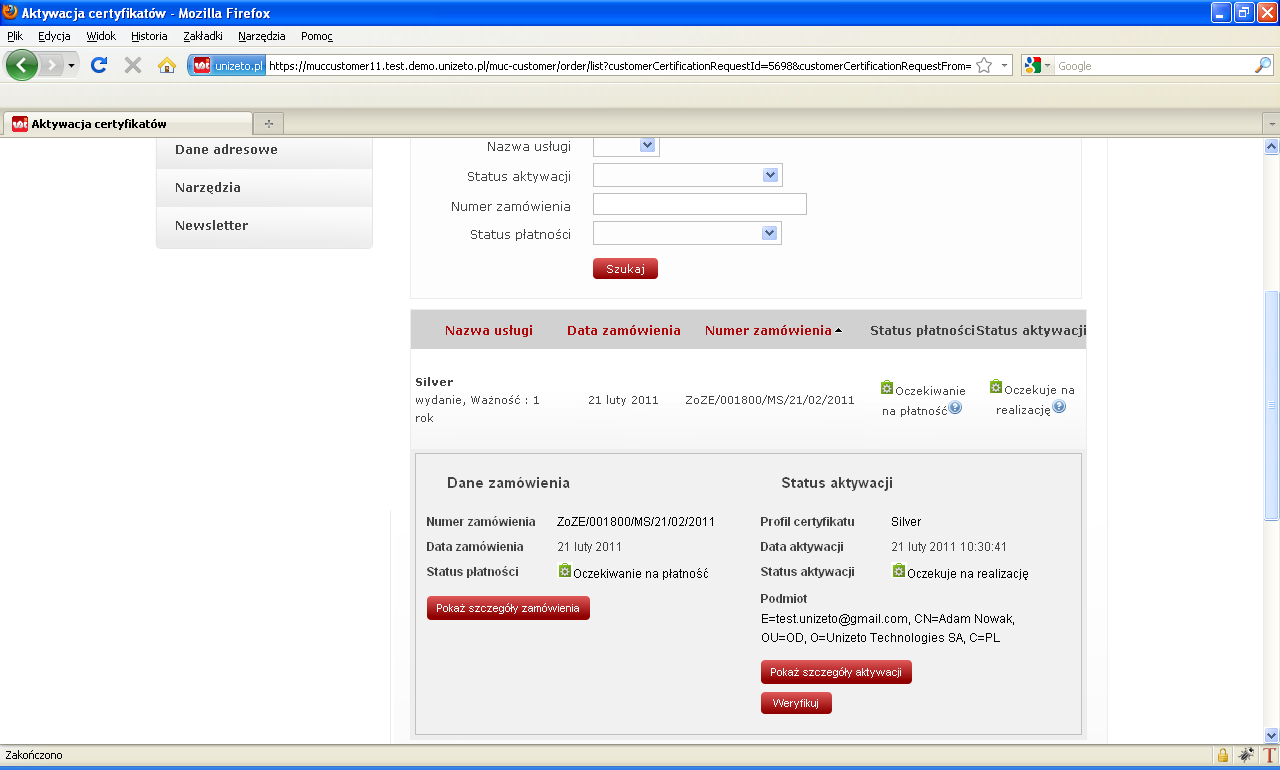
Task: Open the search engine selection dropdown
Action: click(x=1048, y=66)
